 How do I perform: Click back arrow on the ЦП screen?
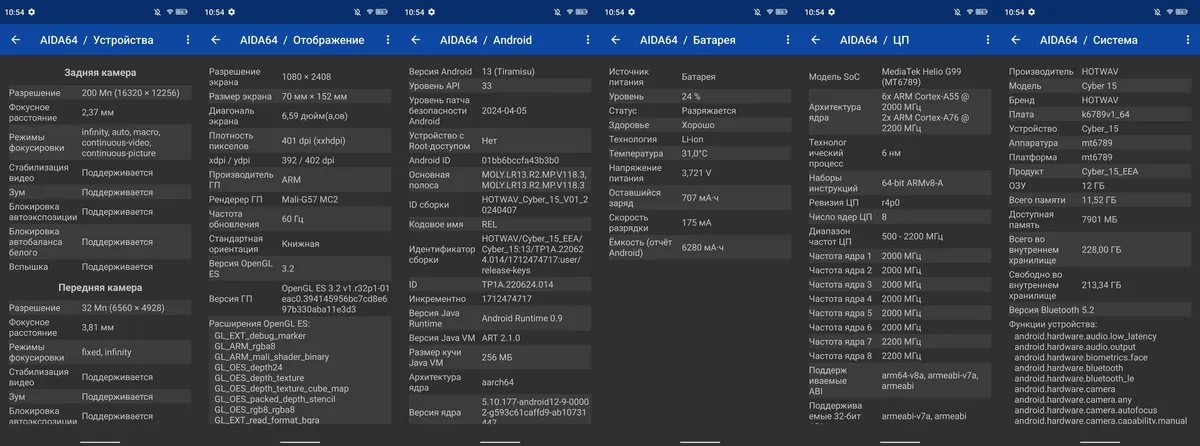[816, 40]
